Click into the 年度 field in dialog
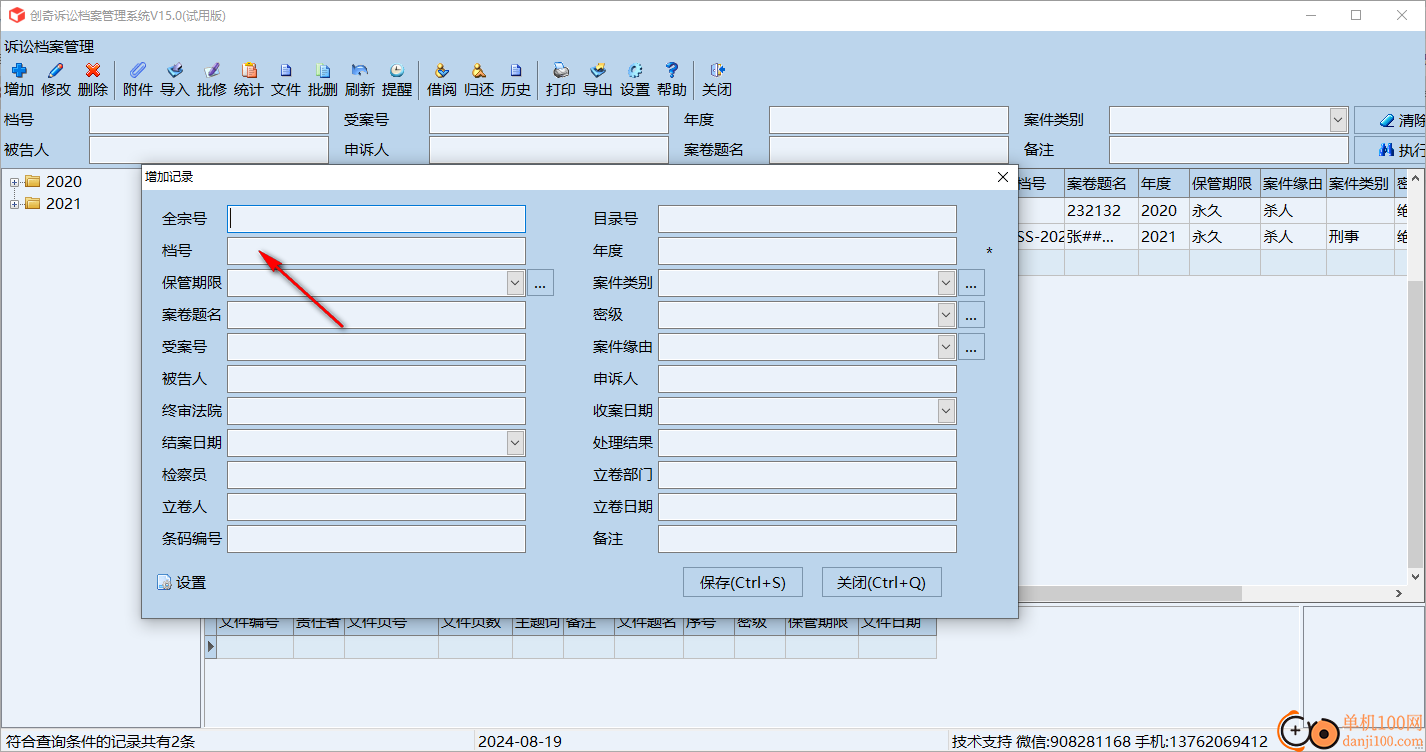Image resolution: width=1426 pixels, height=752 pixels. 807,251
